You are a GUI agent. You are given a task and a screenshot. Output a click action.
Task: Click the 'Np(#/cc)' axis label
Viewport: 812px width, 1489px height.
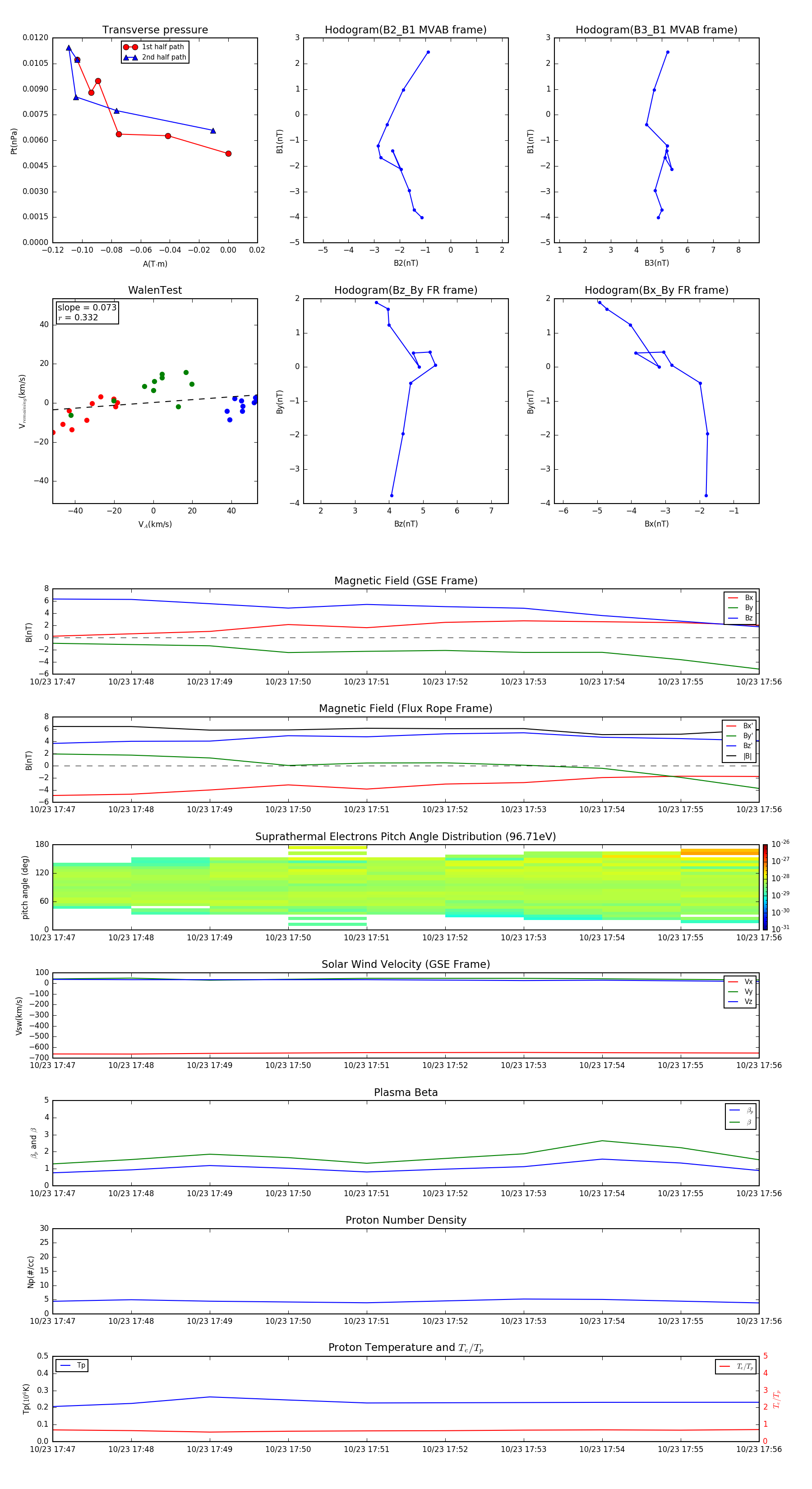coord(31,1272)
